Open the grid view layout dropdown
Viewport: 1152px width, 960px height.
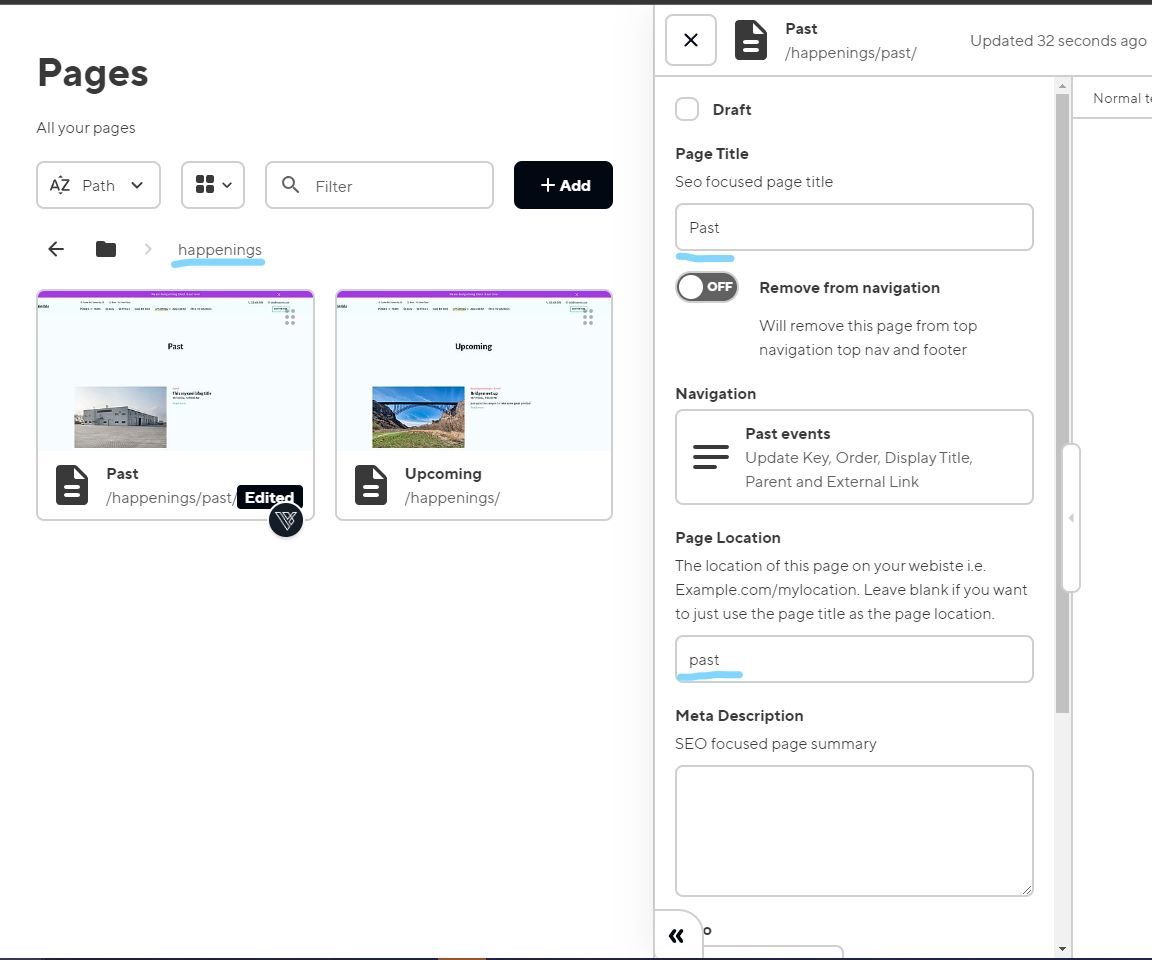point(213,185)
